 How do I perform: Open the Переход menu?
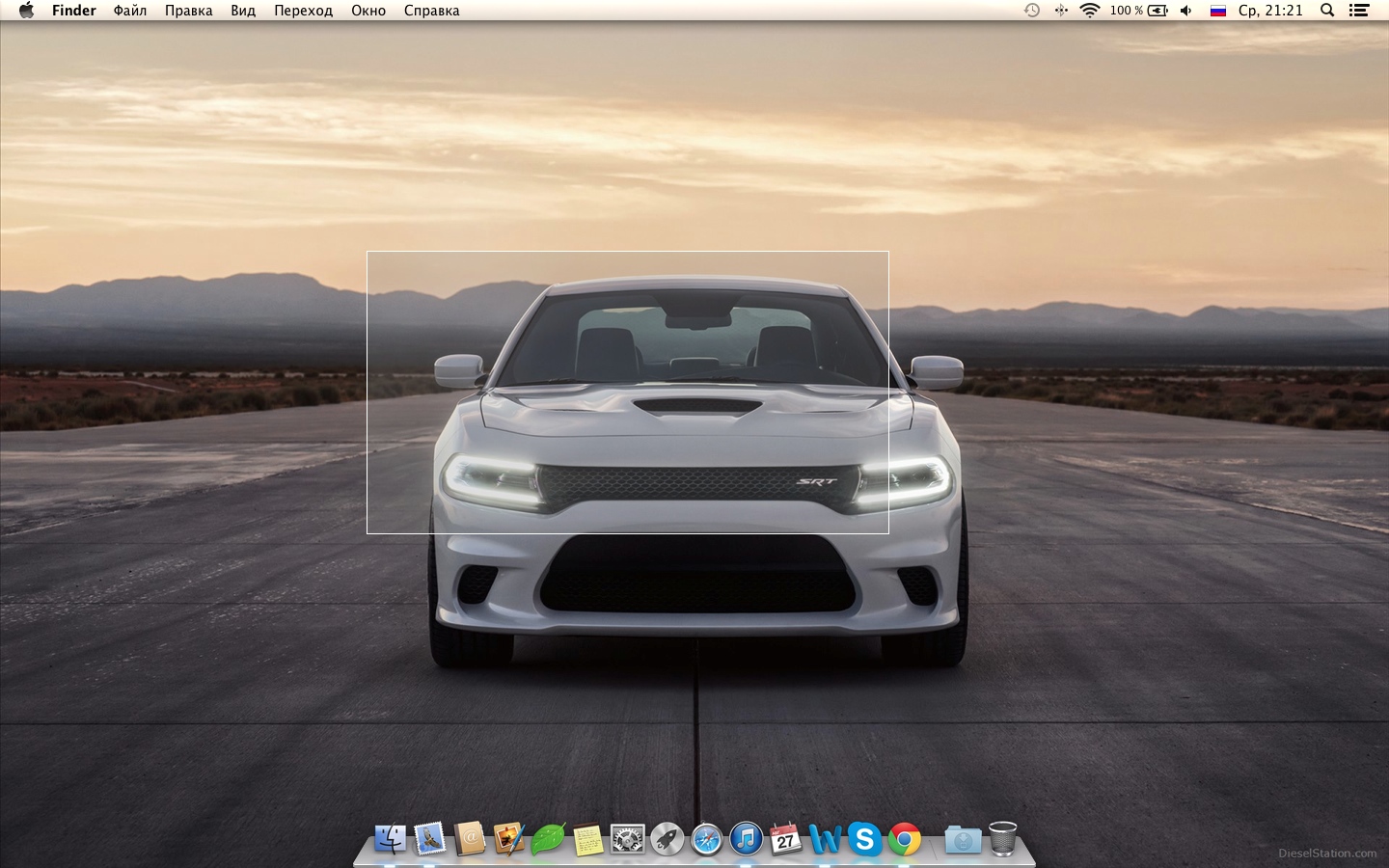click(x=303, y=11)
